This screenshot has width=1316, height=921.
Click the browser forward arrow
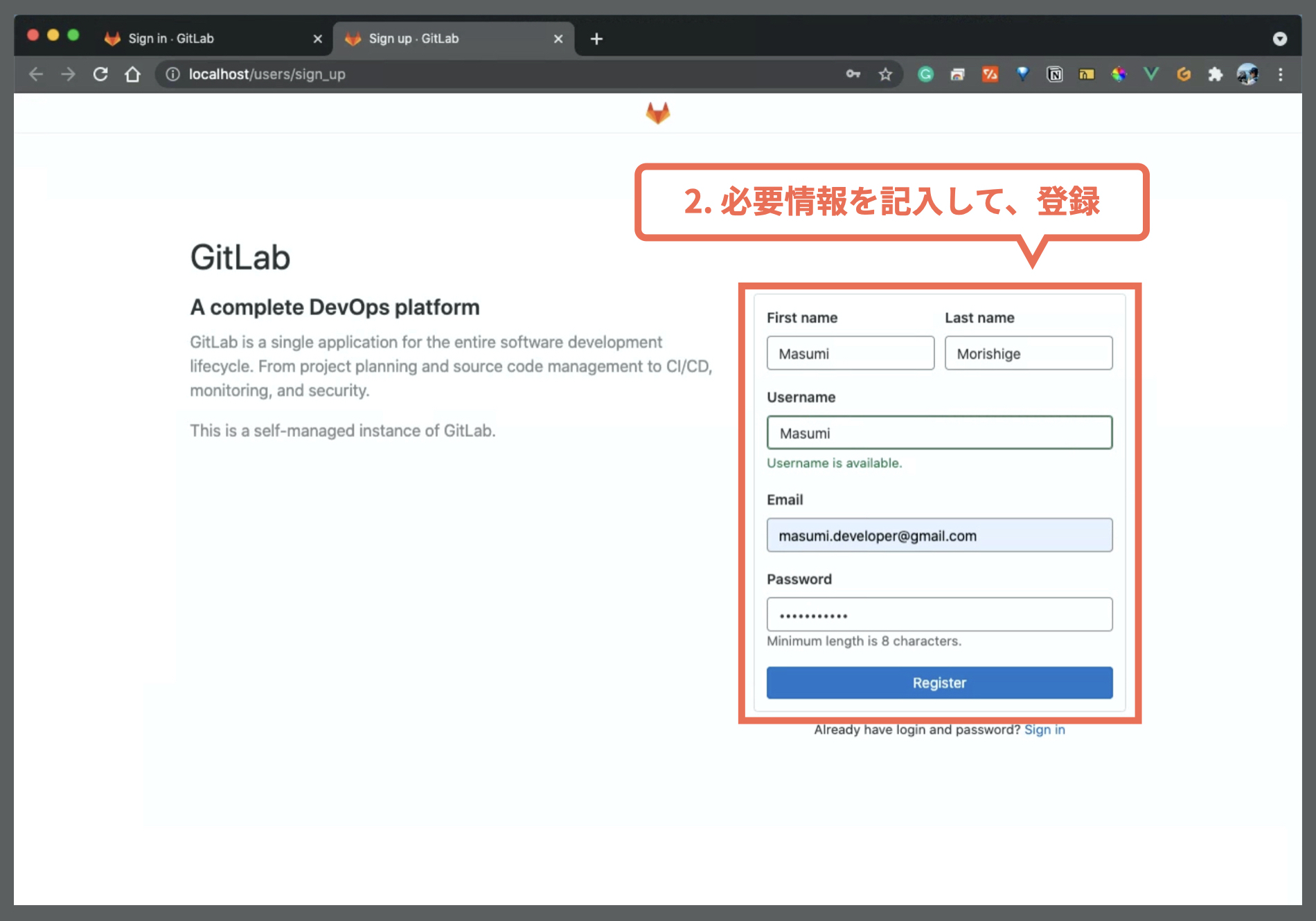[68, 74]
